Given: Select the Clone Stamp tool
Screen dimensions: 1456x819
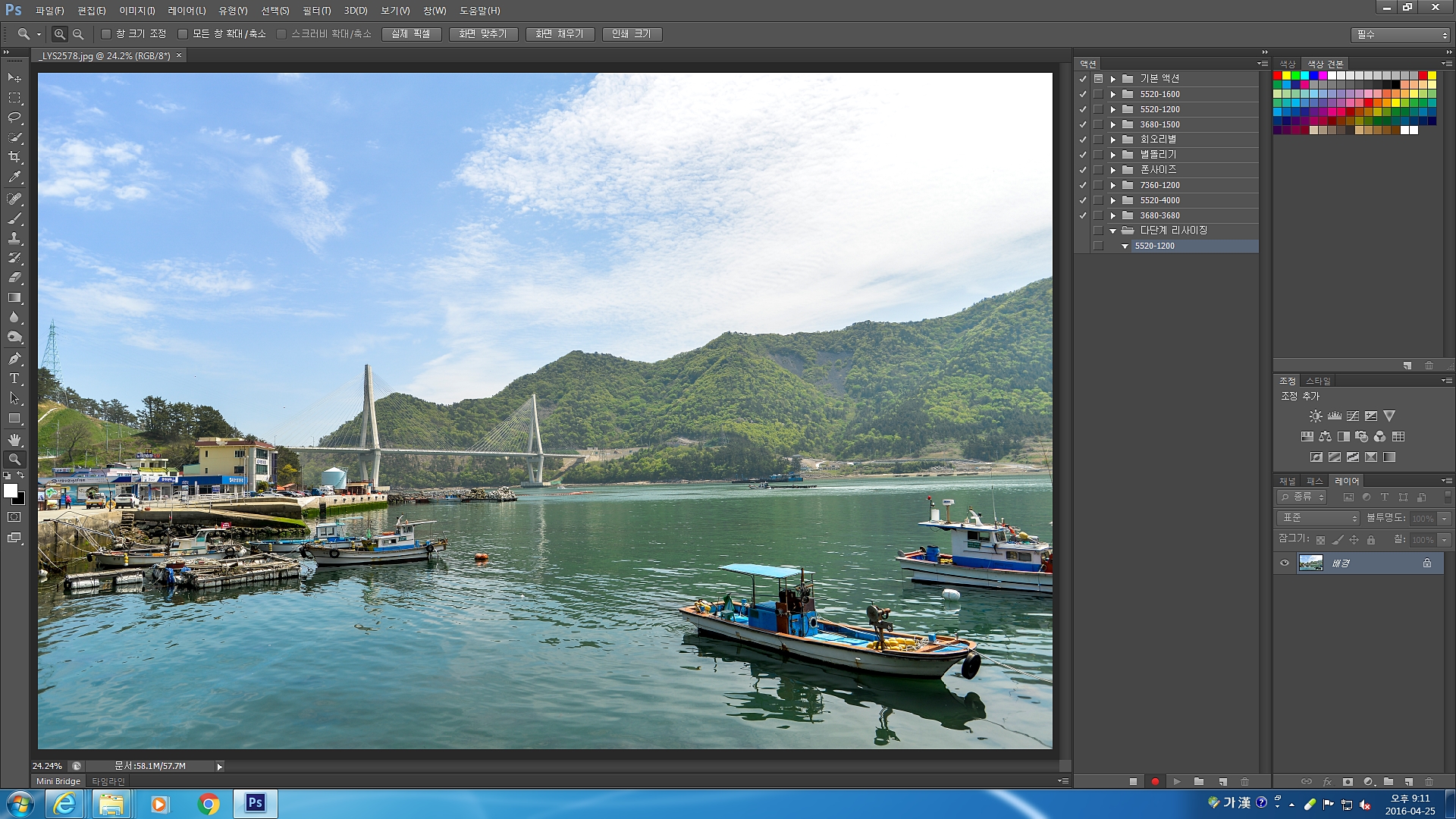Looking at the screenshot, I should click(14, 238).
